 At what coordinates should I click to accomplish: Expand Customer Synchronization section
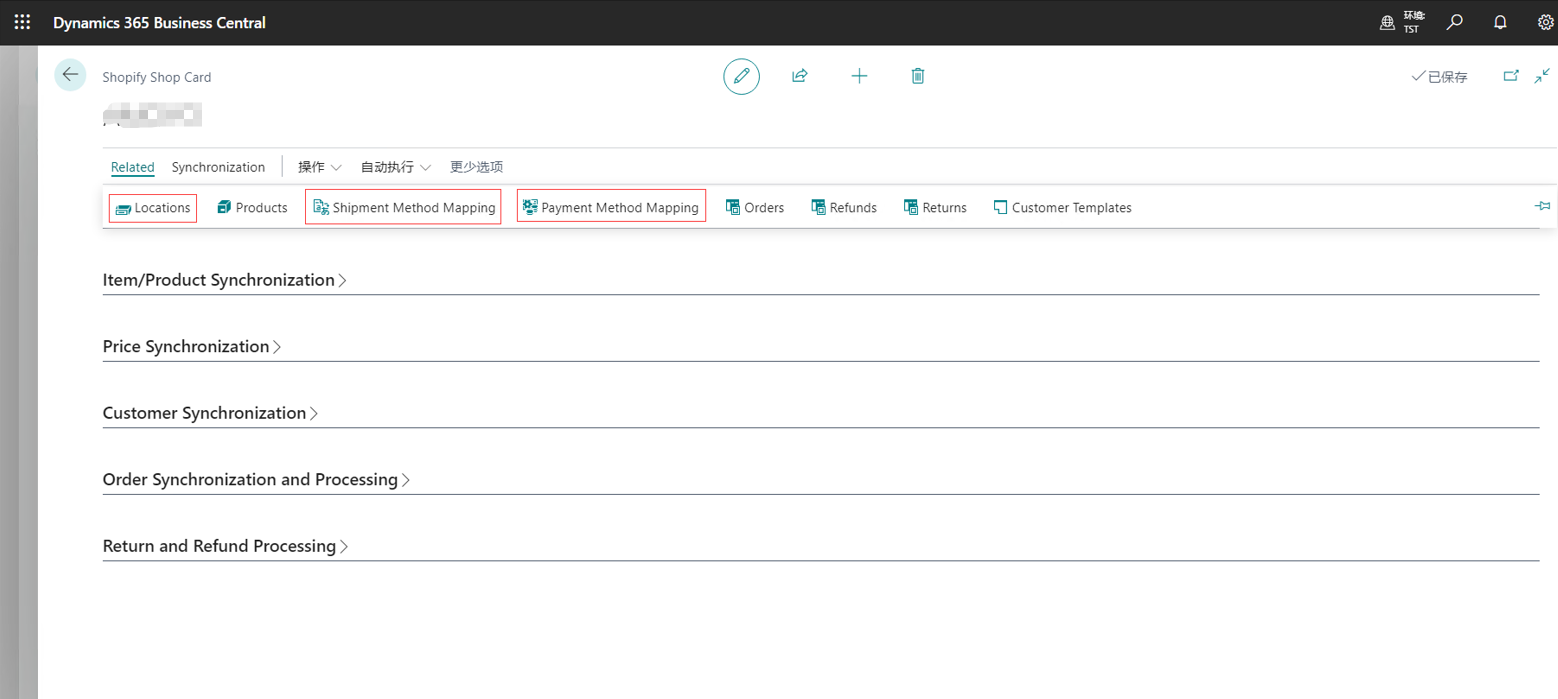[x=211, y=413]
